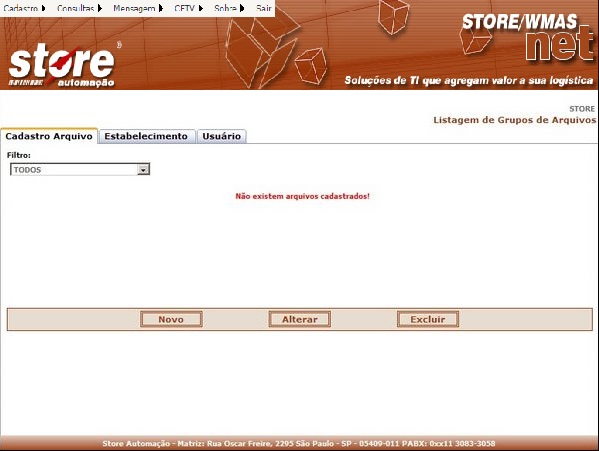599x451 pixels.
Task: Open the Filtro dropdown arrow
Action: 143,170
